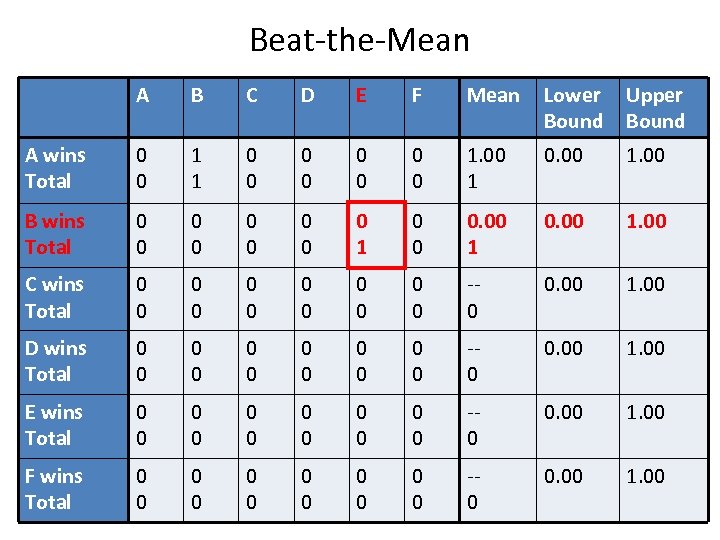
Task: Select the A wins Total row label
Action: (72, 168)
